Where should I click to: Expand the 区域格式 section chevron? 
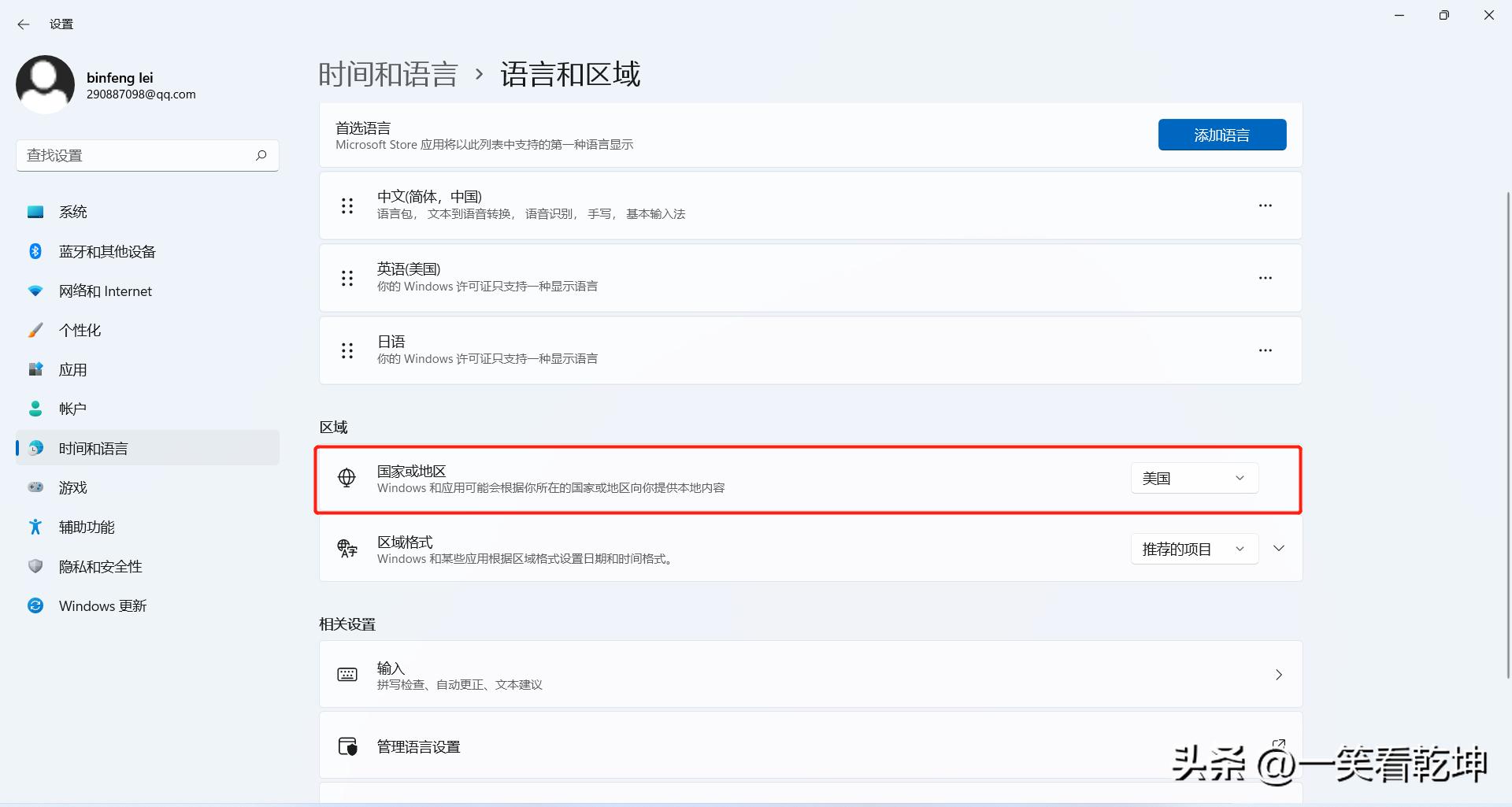pos(1279,549)
